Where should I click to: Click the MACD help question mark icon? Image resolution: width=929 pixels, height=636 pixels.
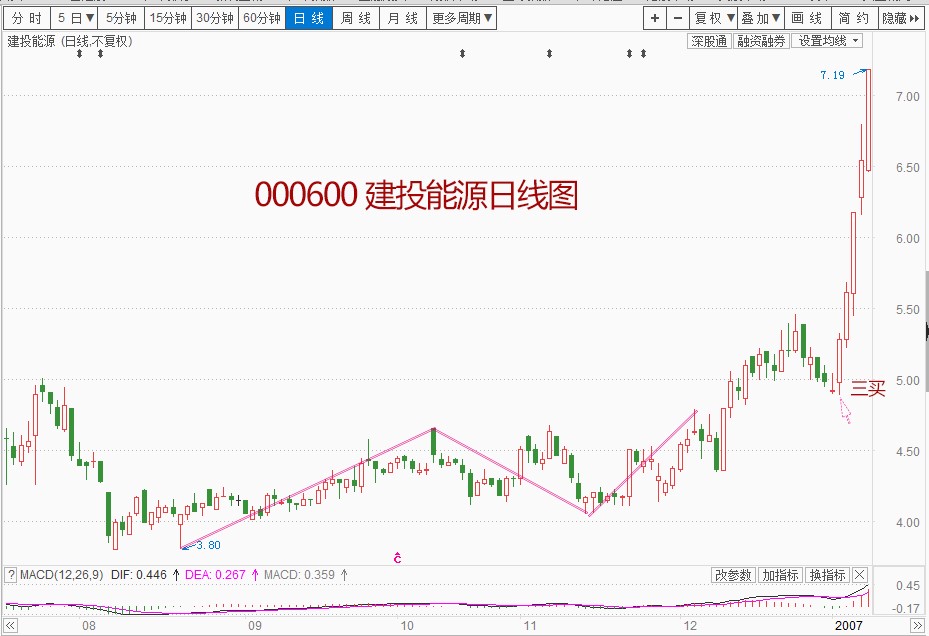[10, 575]
